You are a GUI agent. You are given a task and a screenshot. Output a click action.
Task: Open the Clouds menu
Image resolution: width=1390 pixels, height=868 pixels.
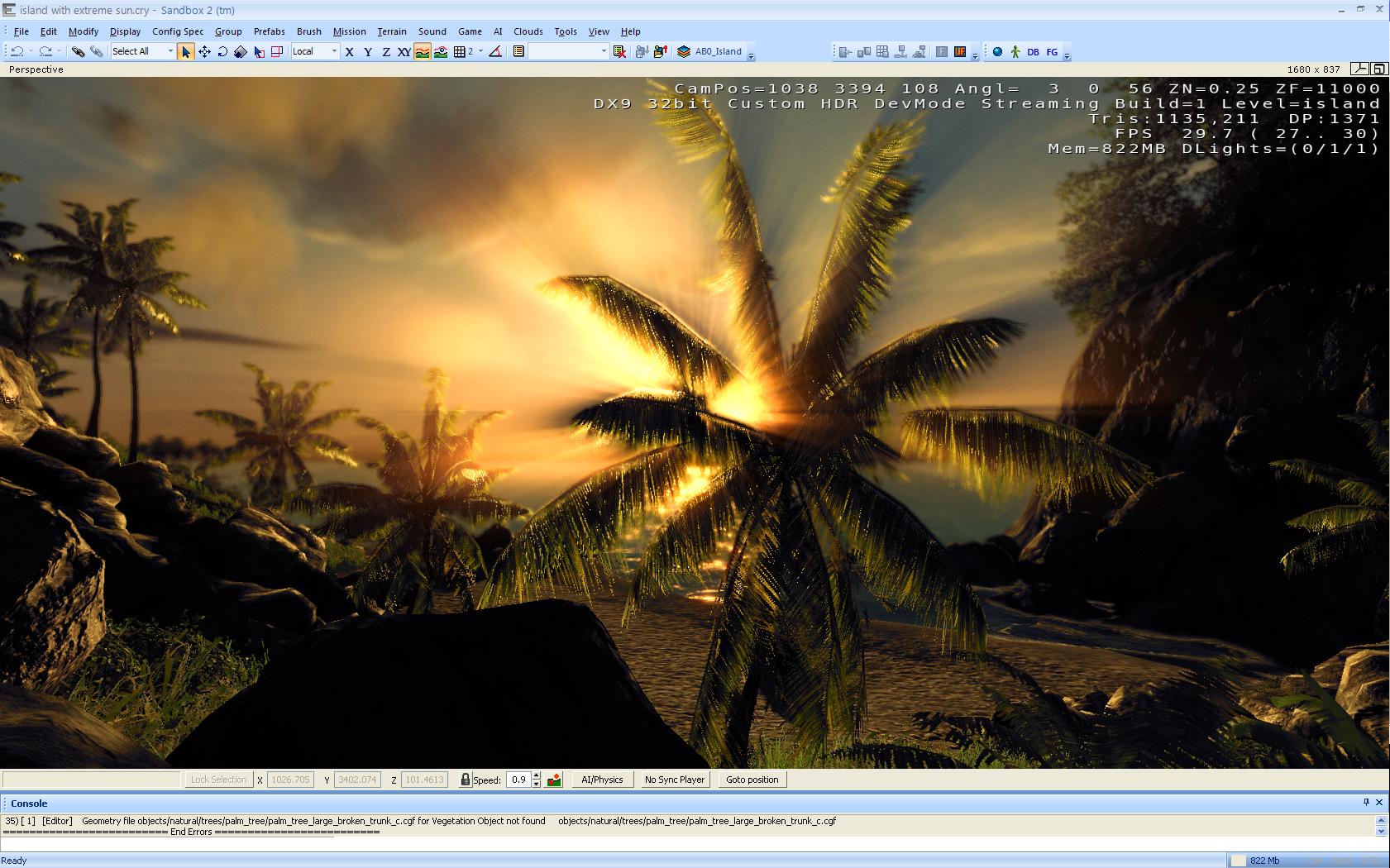[528, 31]
